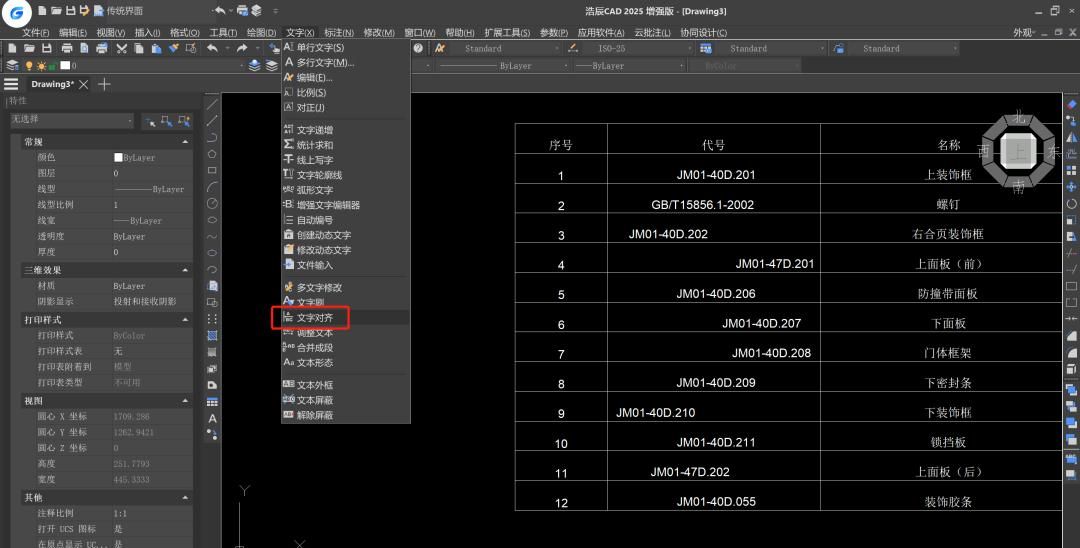Collapse the 常规 section in Properties
Viewport: 1080px width, 548px height.
pyautogui.click(x=185, y=142)
